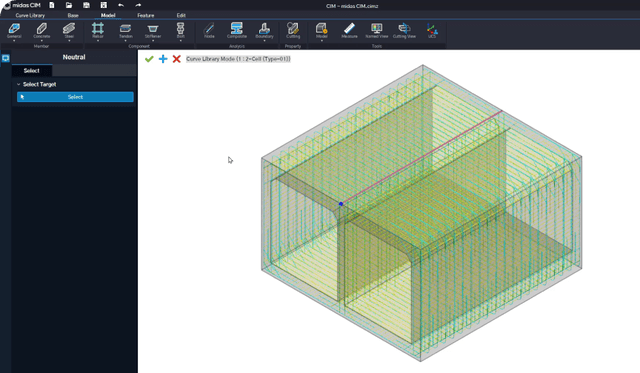Image resolution: width=640 pixels, height=373 pixels.
Task: Activate the Composite analysis tool
Action: tap(237, 30)
